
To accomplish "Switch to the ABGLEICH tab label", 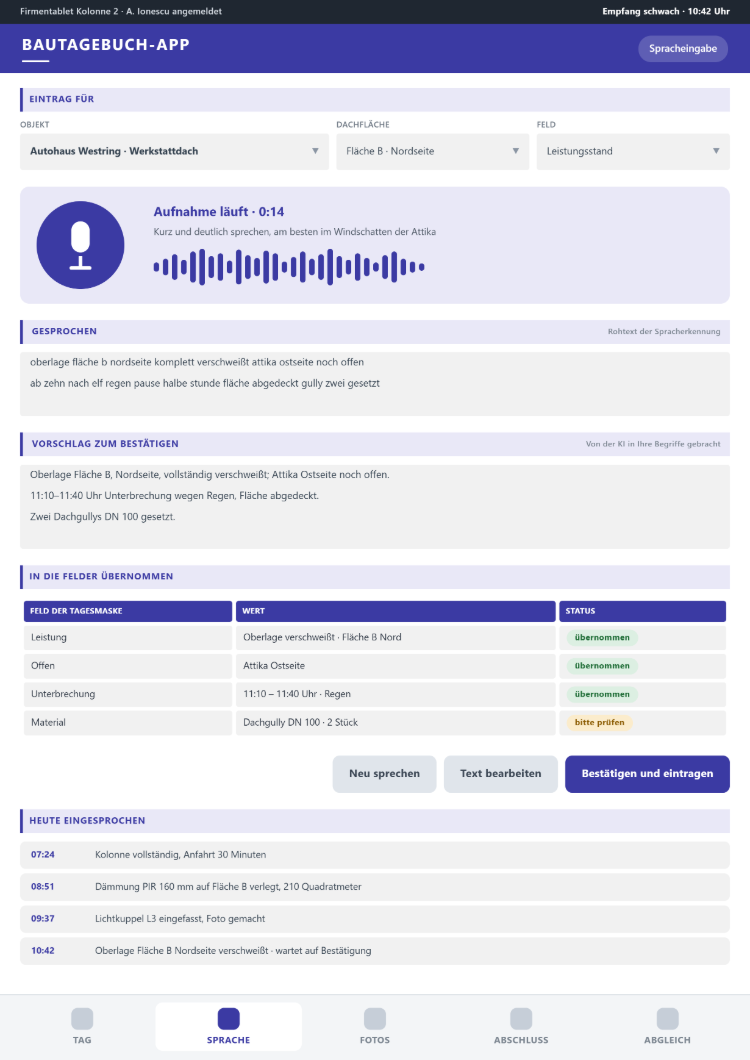I will click(667, 1040).
